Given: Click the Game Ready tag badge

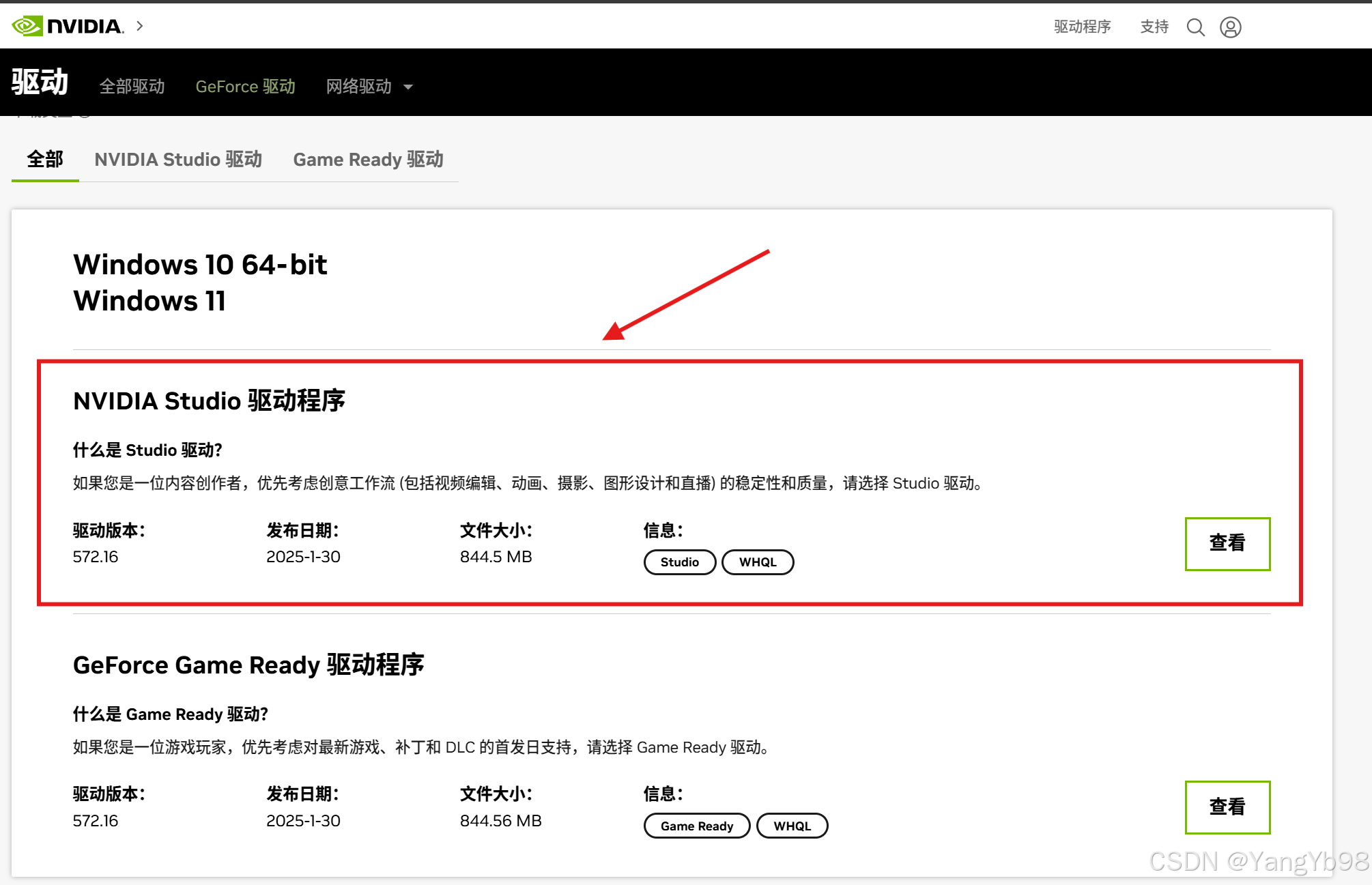Looking at the screenshot, I should tap(697, 826).
